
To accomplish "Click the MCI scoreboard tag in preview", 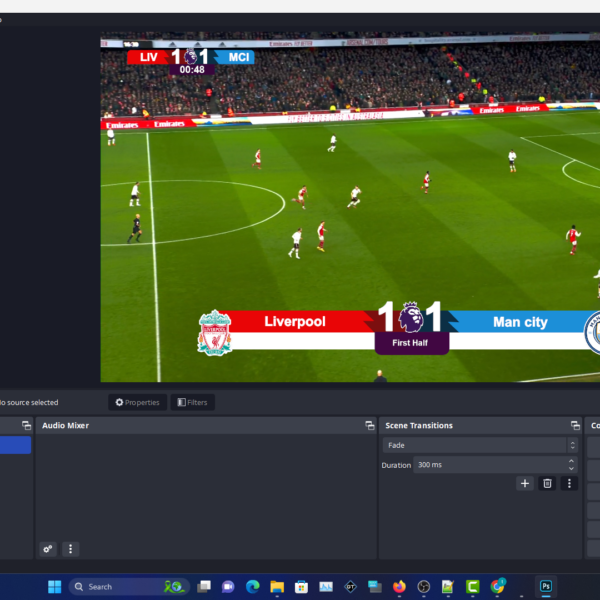I will (x=238, y=57).
